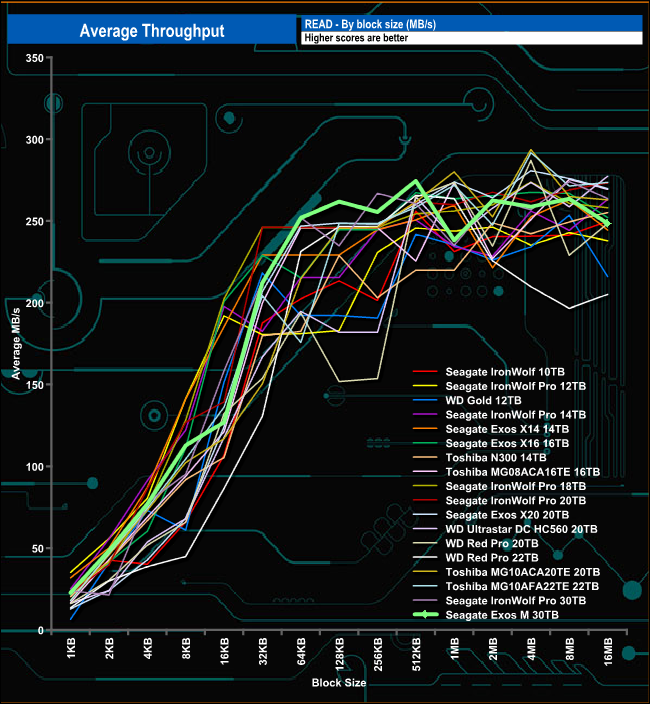This screenshot has width=650, height=704.
Task: Select 'Toshiba MG10AFA22TE 22TB' legend label
Action: (x=522, y=587)
